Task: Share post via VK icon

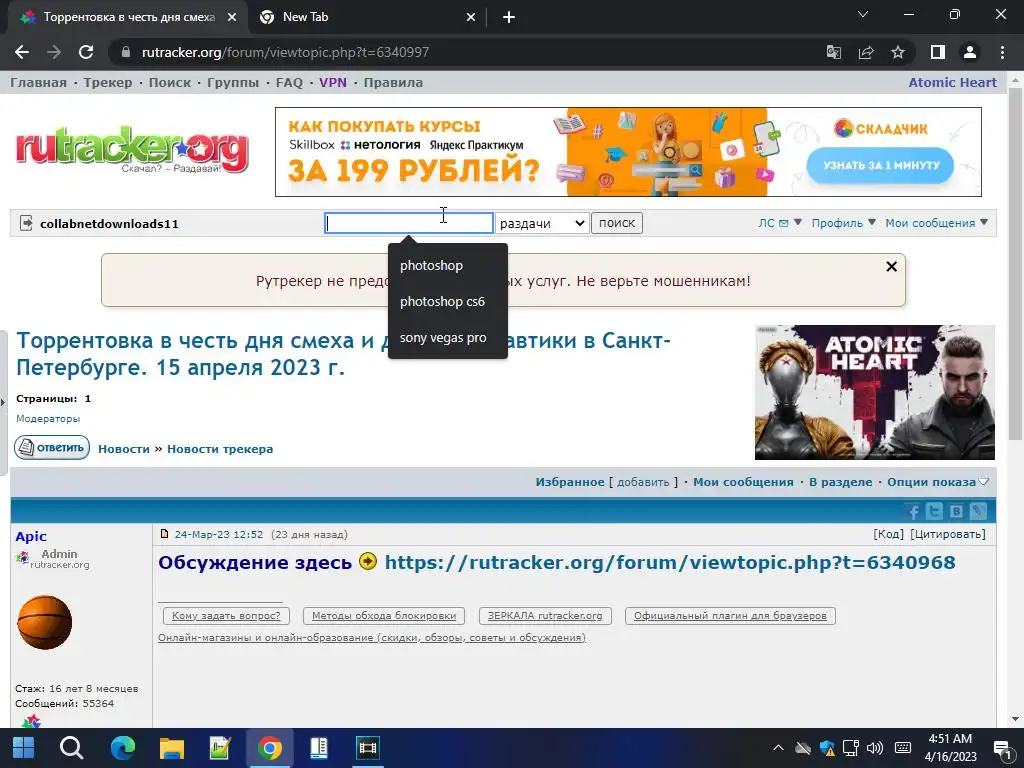Action: point(956,511)
